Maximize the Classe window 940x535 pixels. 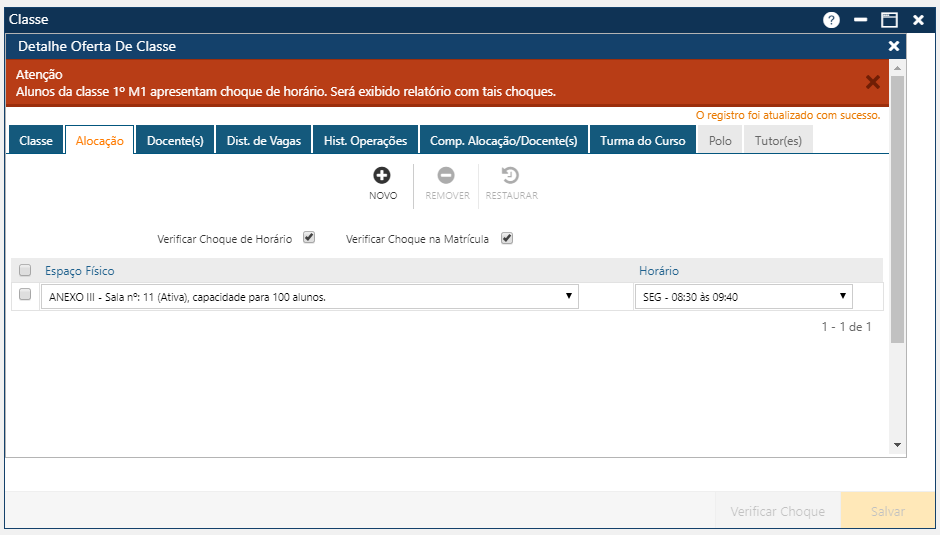(888, 20)
